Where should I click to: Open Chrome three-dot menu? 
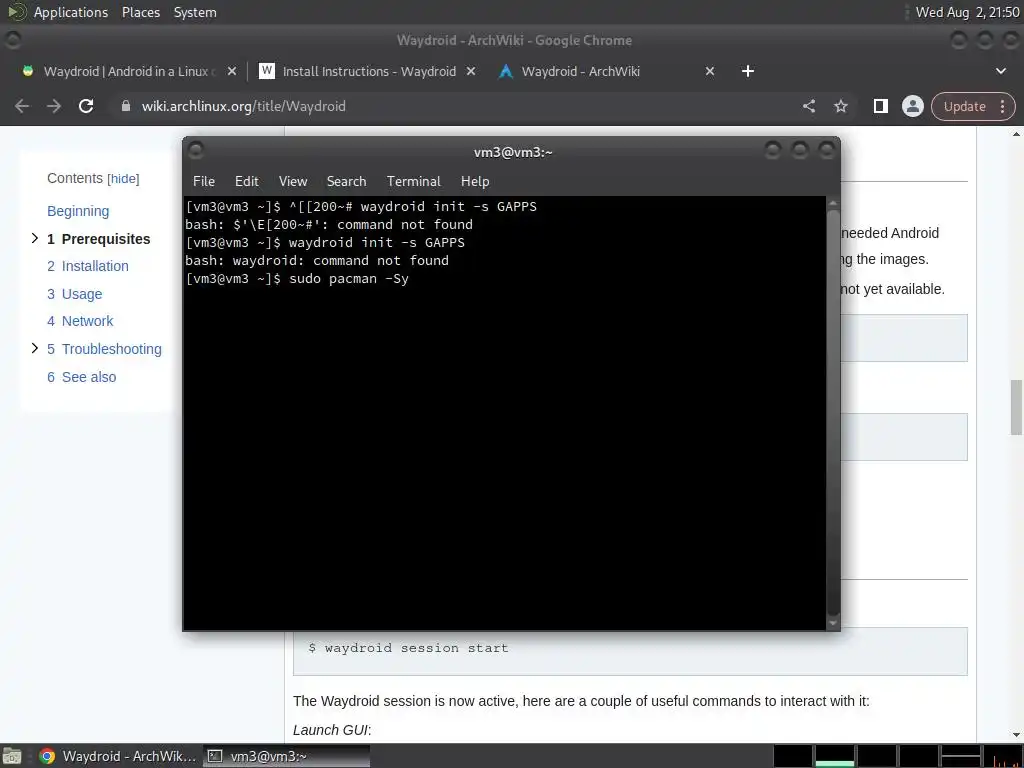tap(1002, 106)
